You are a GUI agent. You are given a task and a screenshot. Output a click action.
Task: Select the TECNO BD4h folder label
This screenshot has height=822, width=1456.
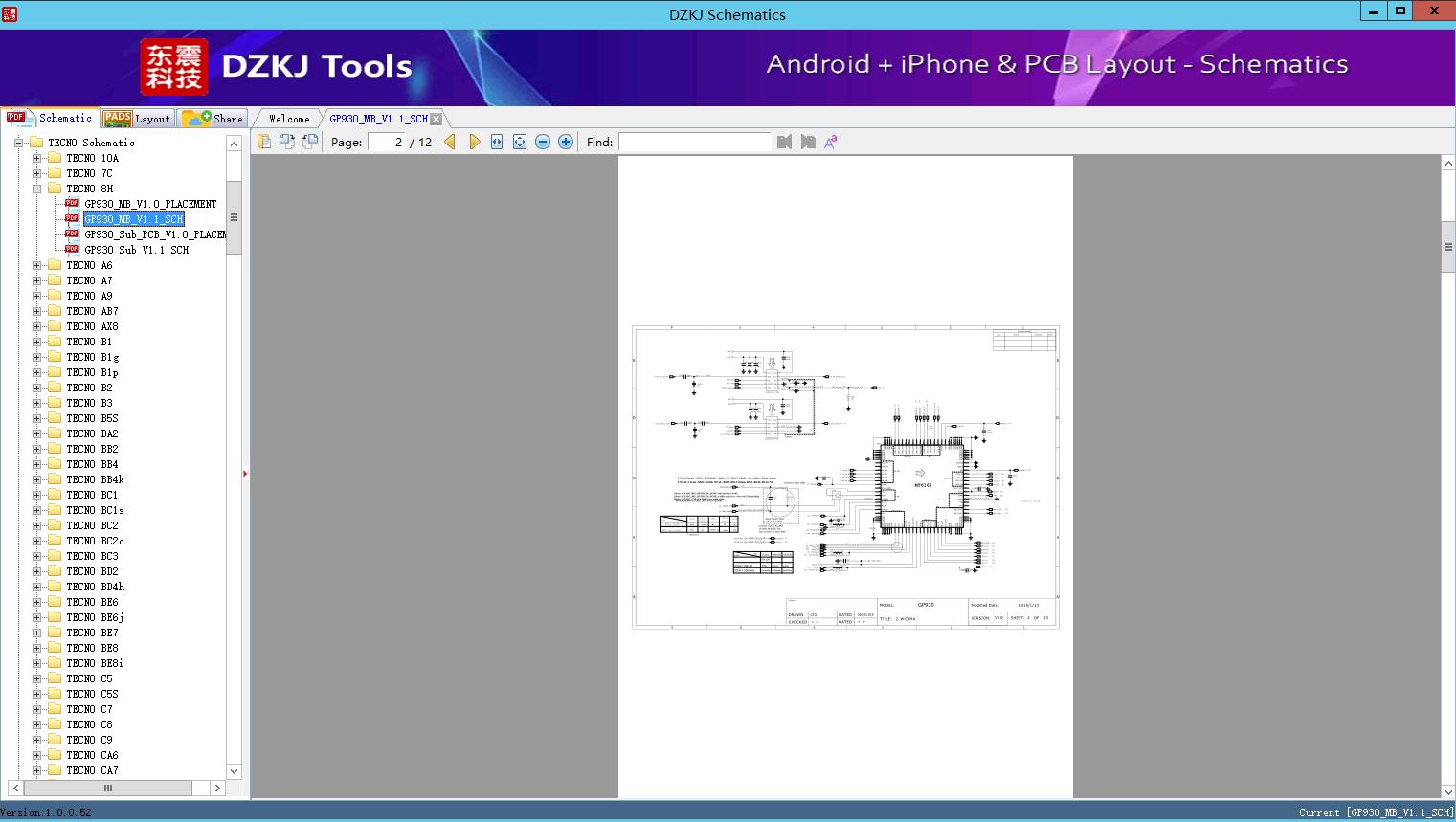95,587
